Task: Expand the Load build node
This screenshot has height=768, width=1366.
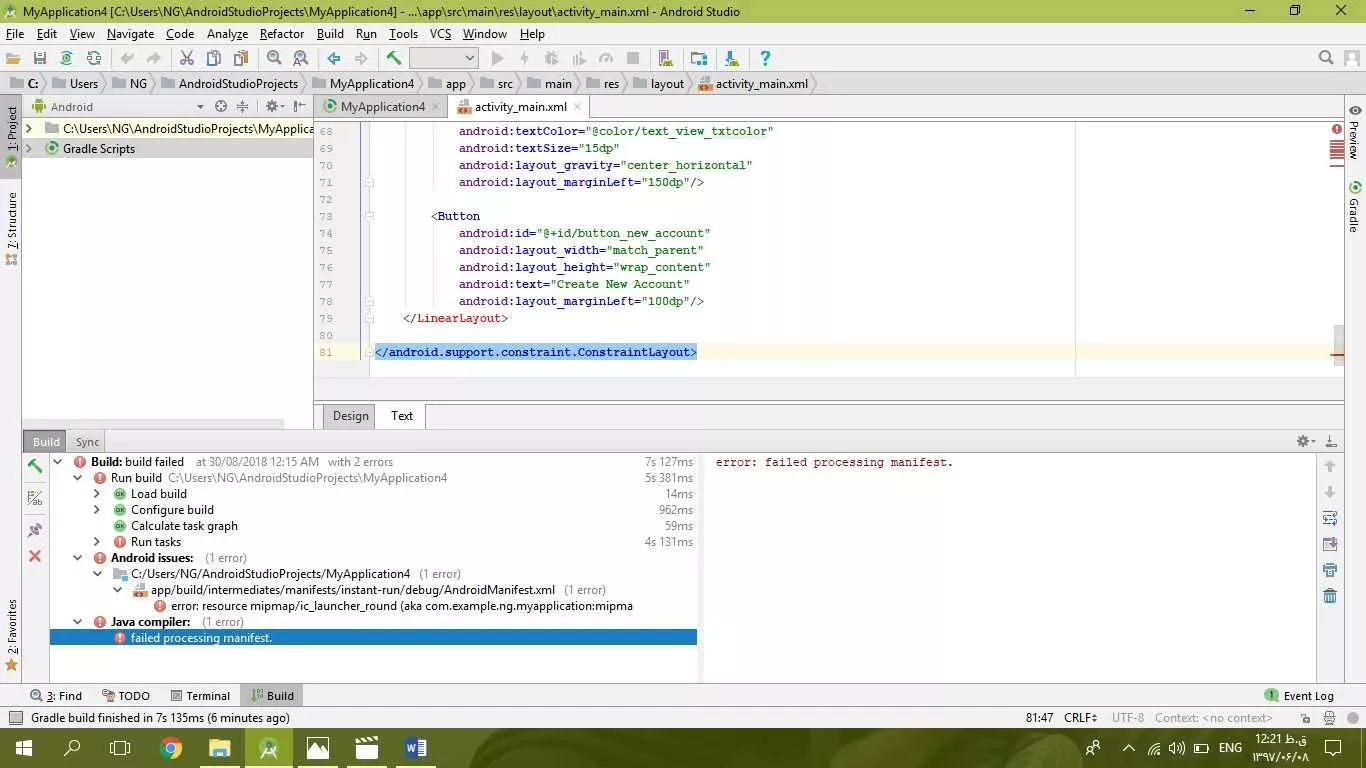Action: coord(97,494)
